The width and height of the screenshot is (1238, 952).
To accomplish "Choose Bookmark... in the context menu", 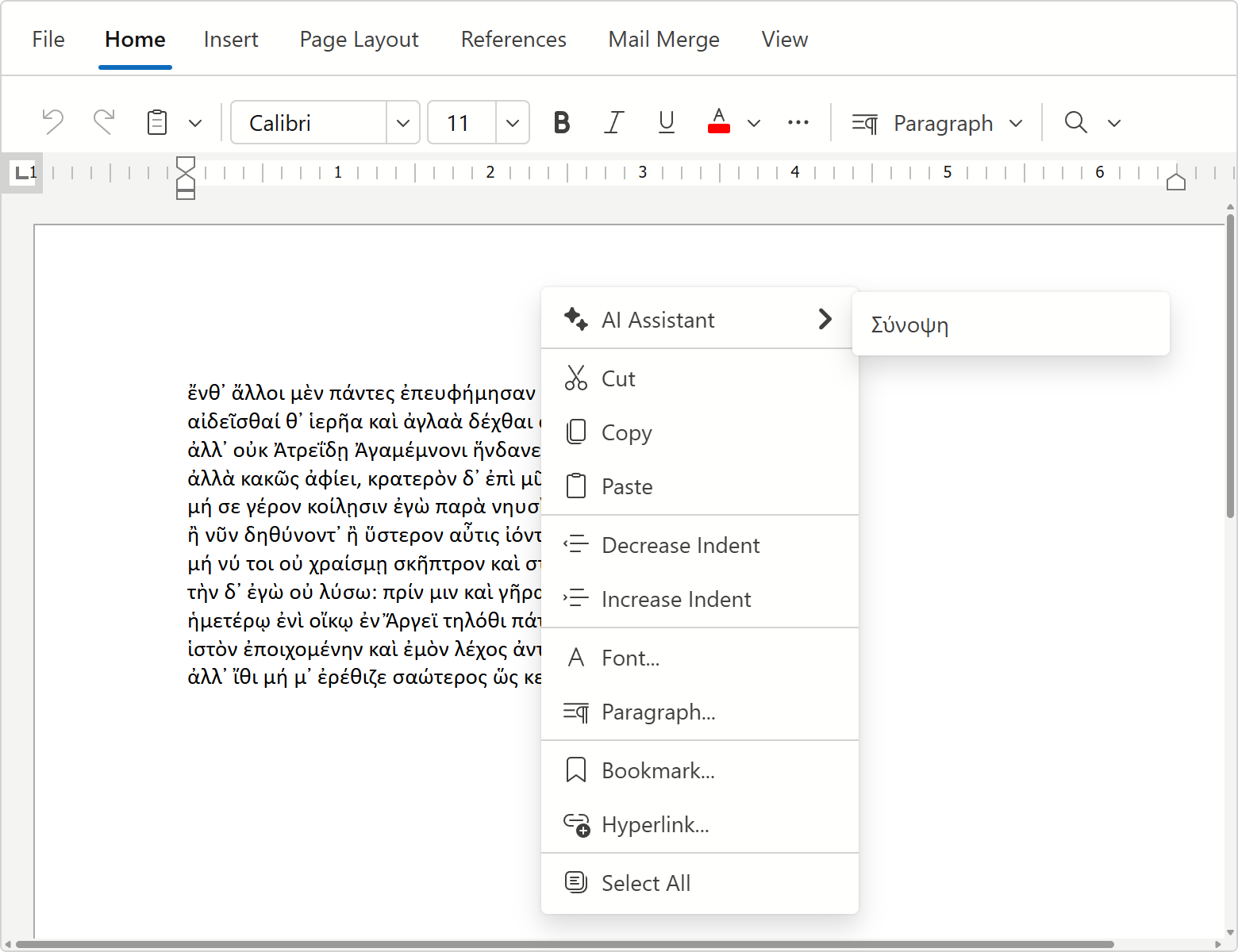I will [658, 770].
